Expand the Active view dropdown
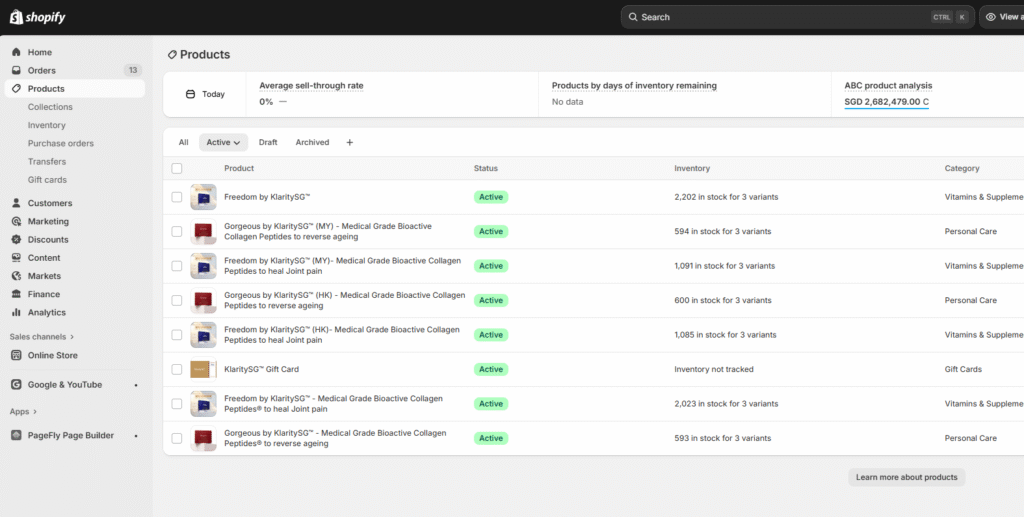 point(223,142)
